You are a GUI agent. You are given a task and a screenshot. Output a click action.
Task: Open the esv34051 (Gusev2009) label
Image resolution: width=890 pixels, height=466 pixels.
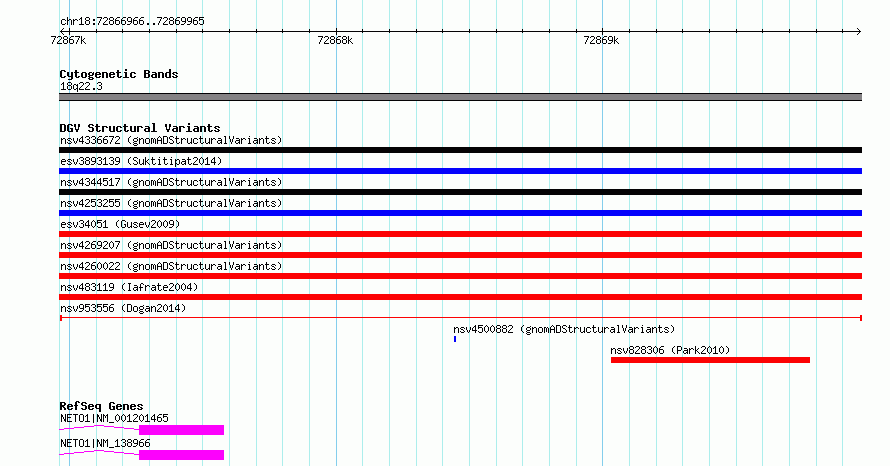click(120, 224)
